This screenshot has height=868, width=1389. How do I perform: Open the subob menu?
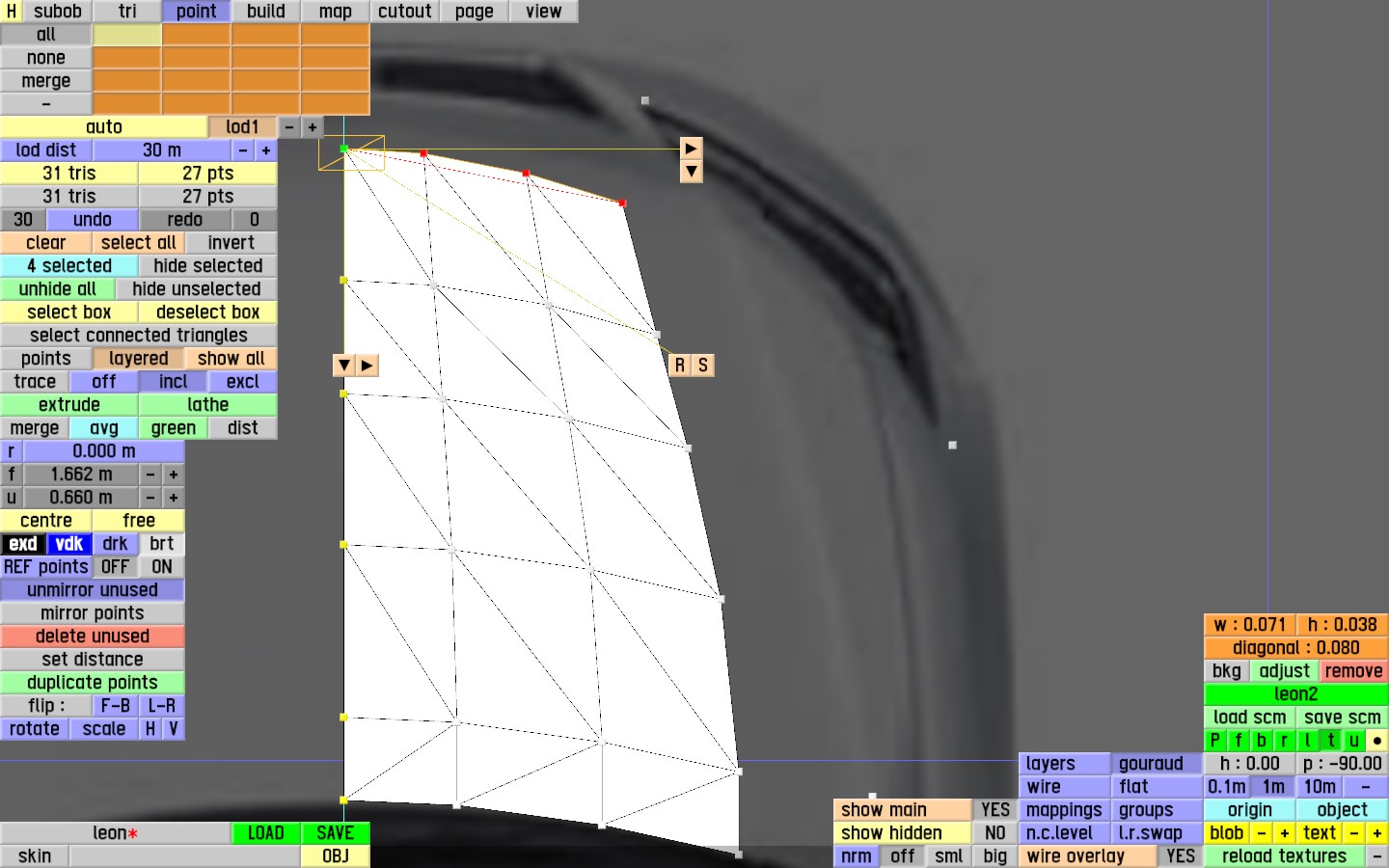click(x=58, y=12)
